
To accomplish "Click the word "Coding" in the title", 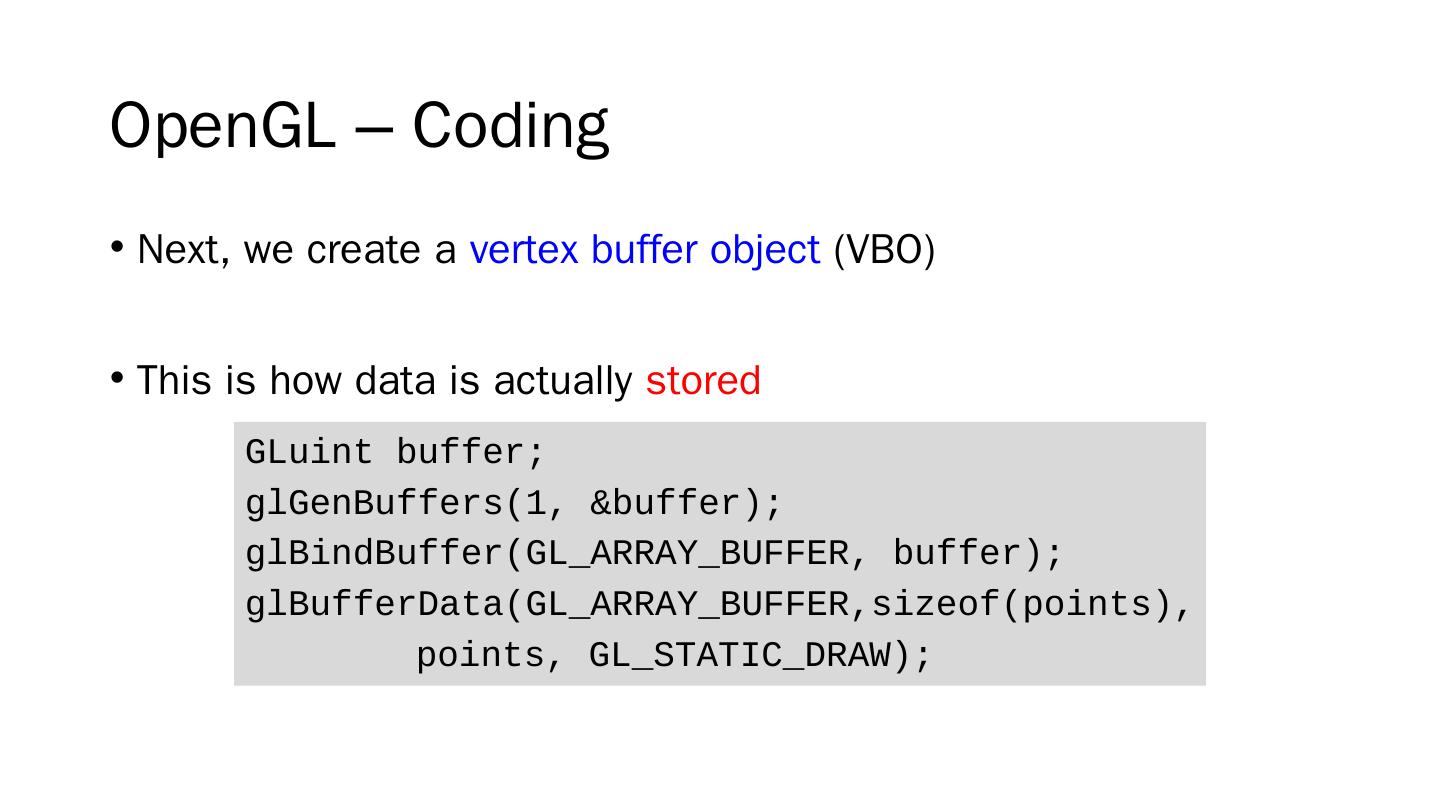I will (510, 127).
